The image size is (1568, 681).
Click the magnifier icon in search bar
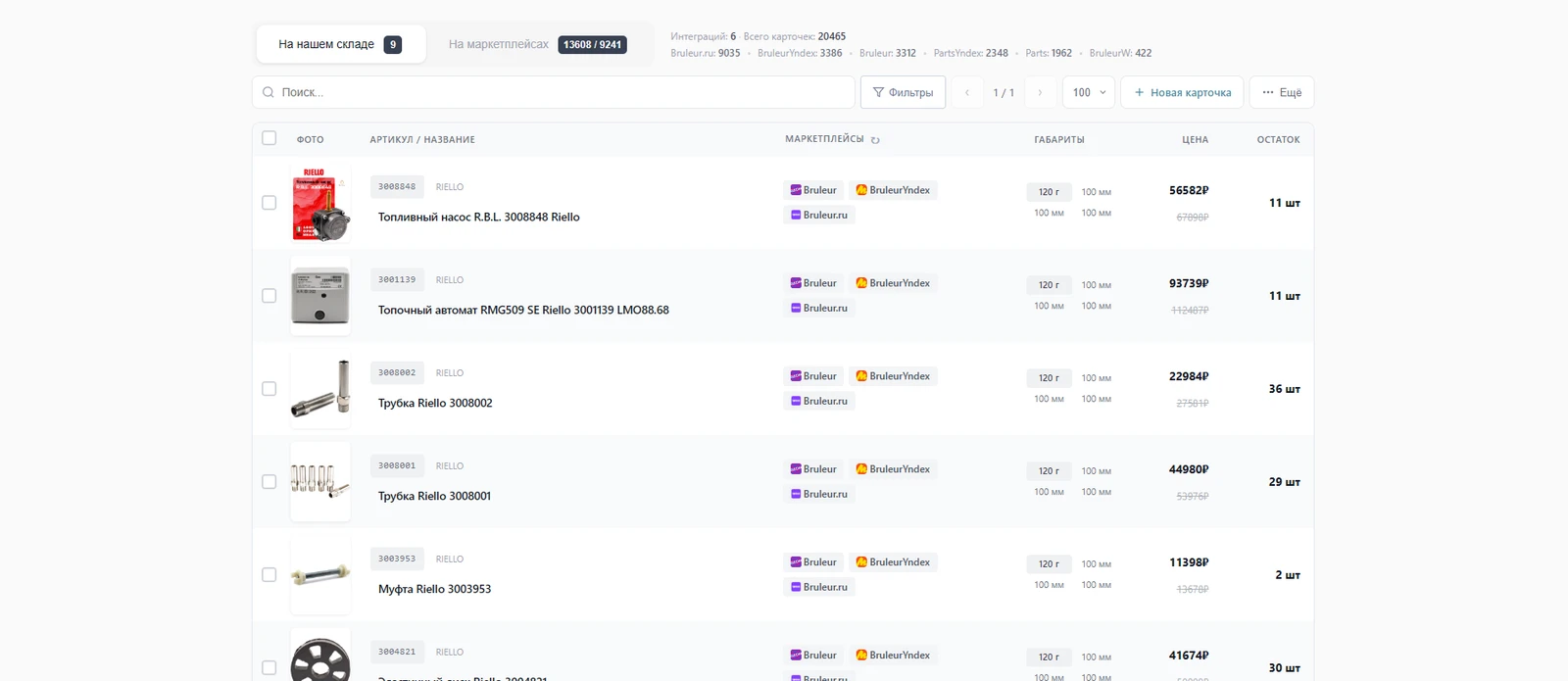[x=269, y=92]
